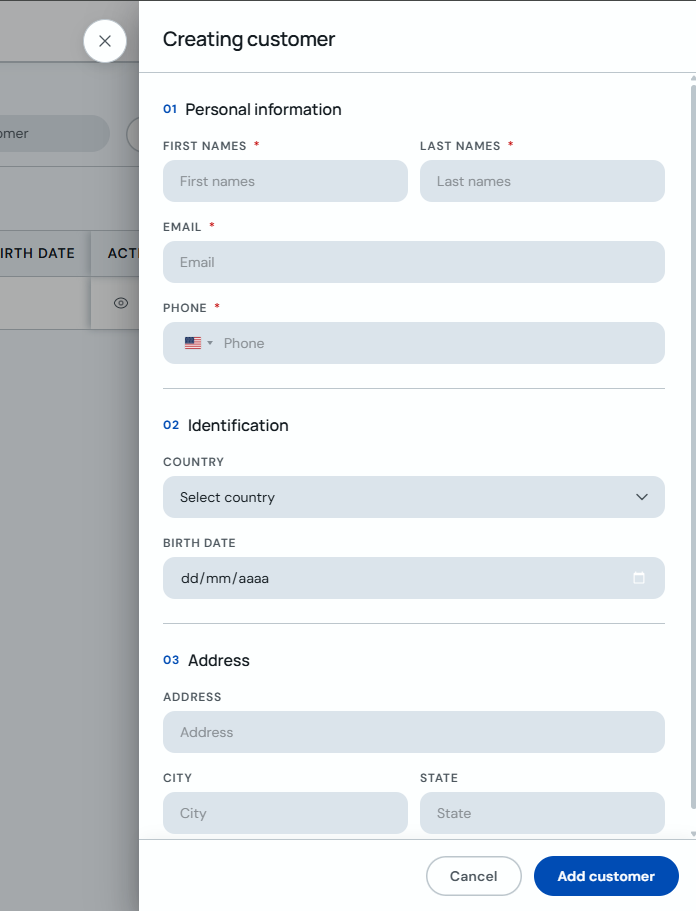Screen dimensions: 696x911
Task: Click the scrollbar down arrow
Action: click(693, 834)
